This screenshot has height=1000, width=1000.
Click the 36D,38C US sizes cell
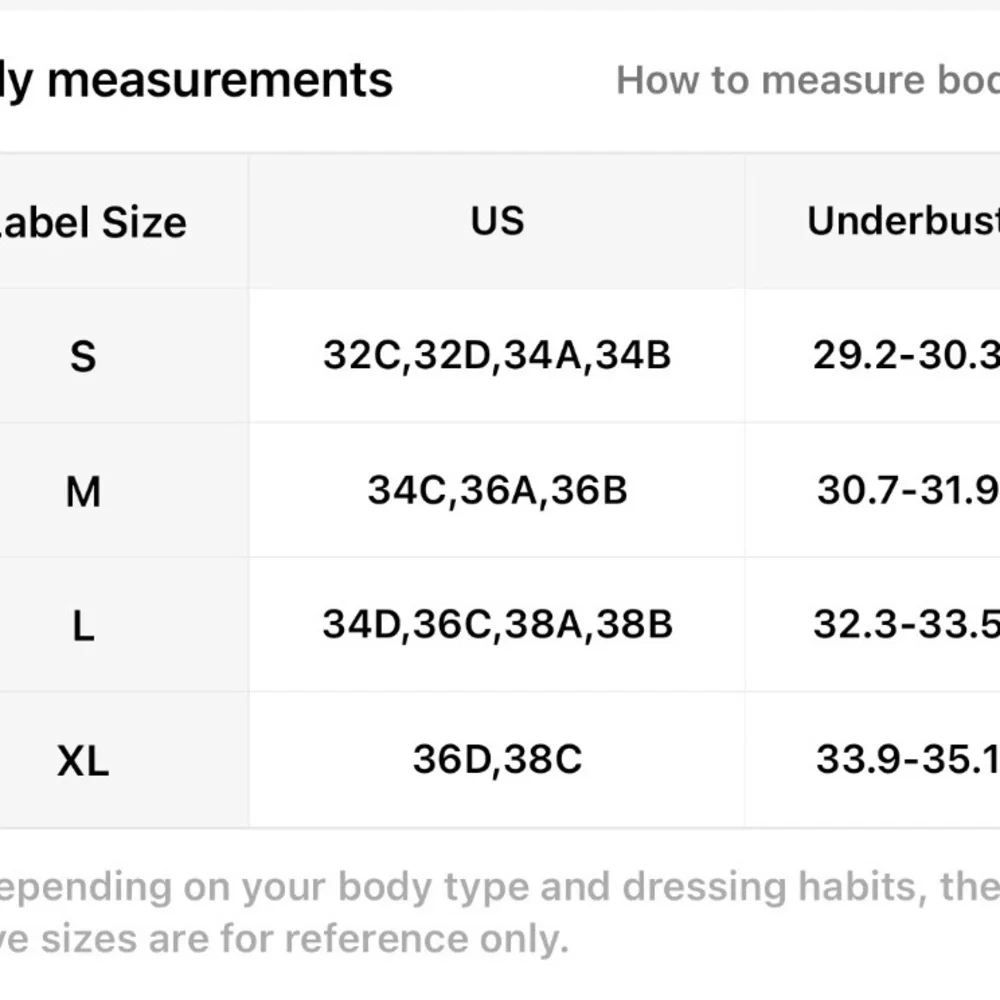(x=497, y=760)
